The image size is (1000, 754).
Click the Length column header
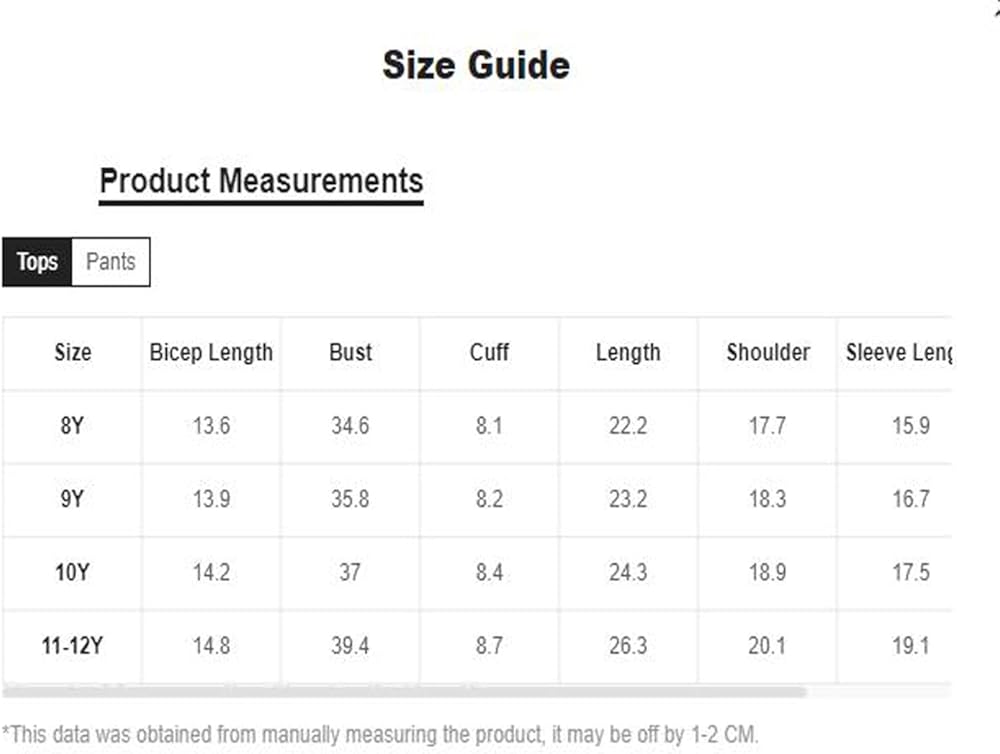click(628, 352)
